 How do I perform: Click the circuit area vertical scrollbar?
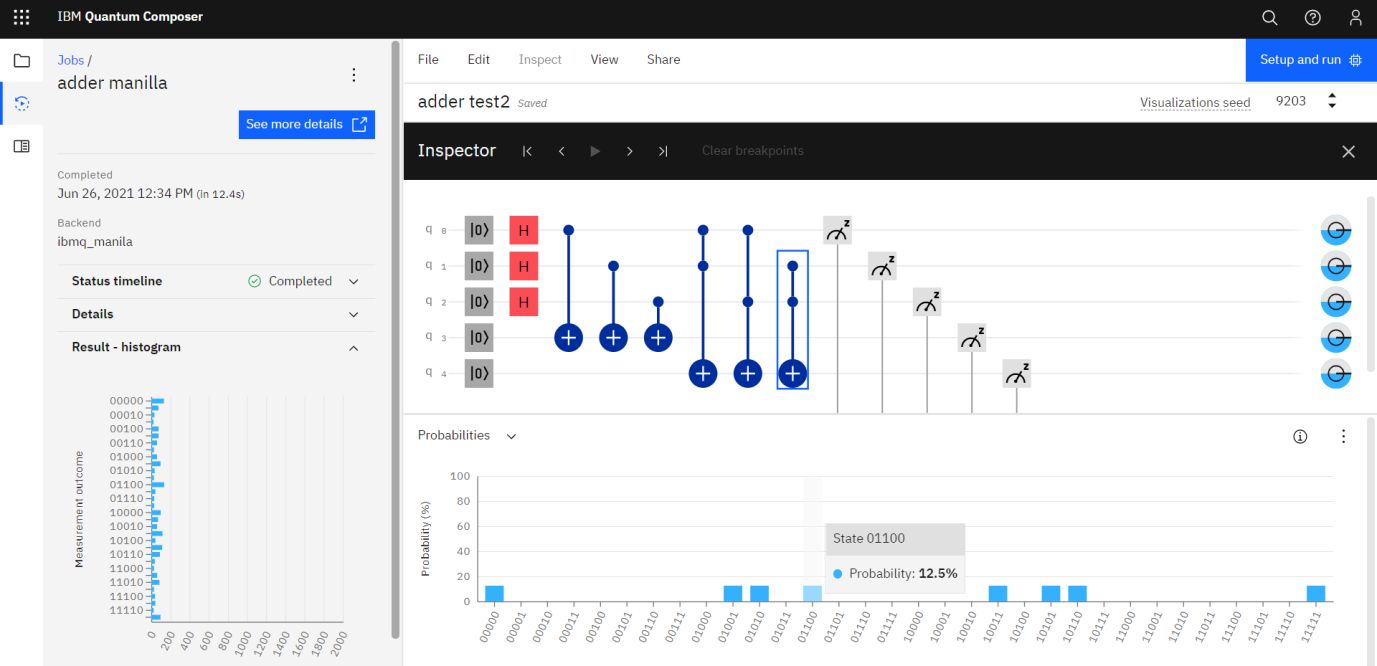(x=1372, y=285)
